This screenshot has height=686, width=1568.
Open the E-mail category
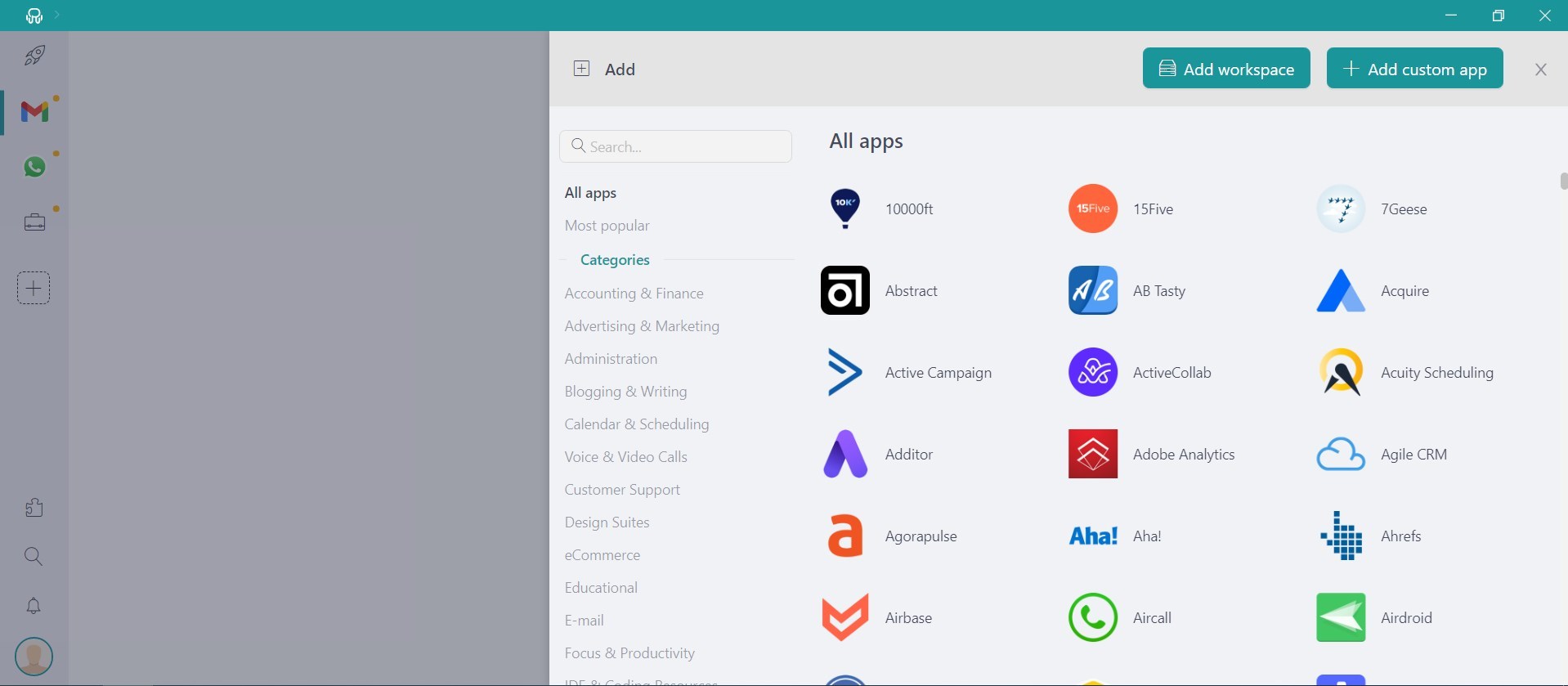(x=584, y=621)
